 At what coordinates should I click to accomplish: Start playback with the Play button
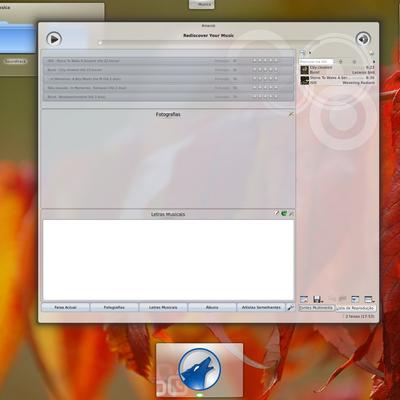(x=54, y=39)
